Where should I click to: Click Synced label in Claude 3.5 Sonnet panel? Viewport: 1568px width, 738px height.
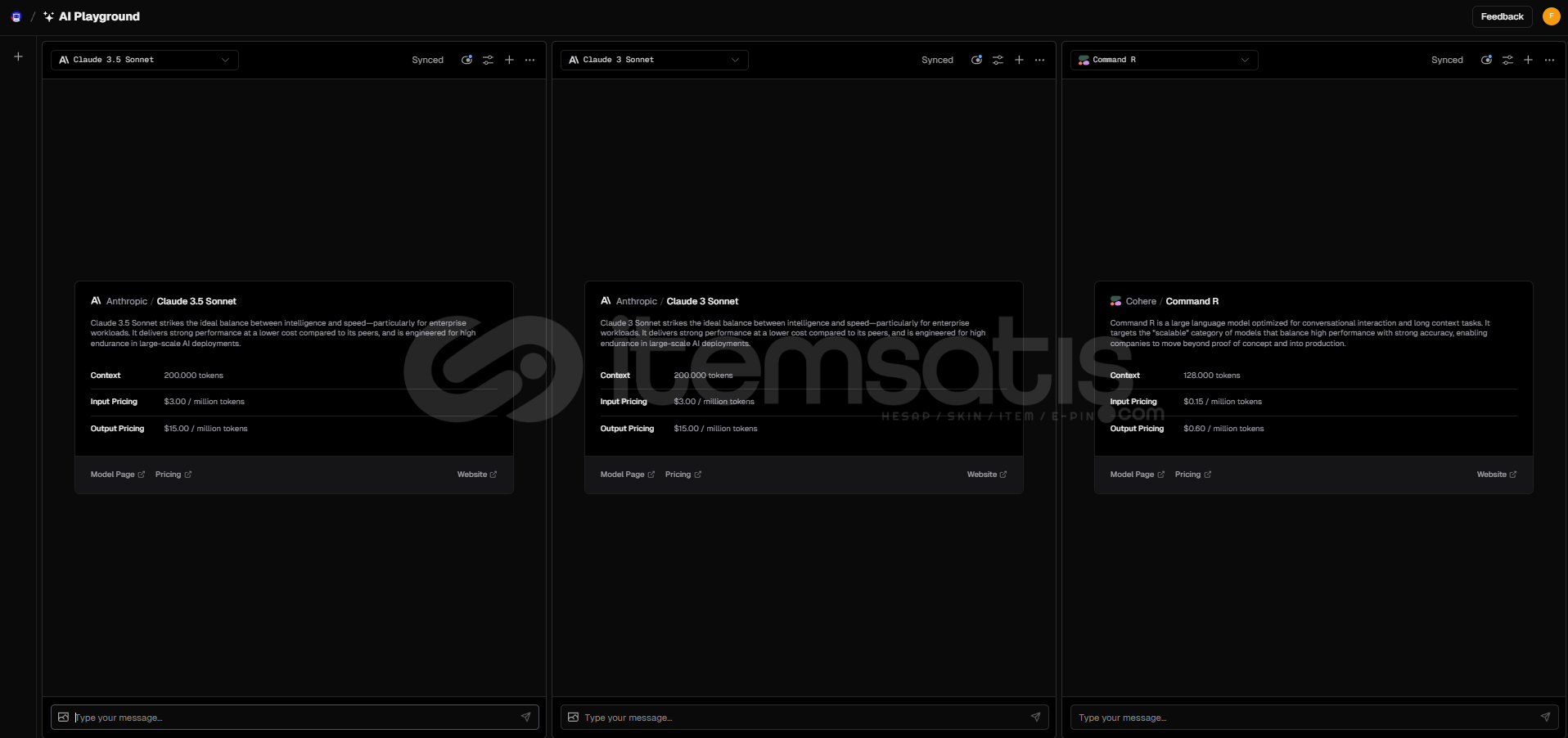[427, 60]
